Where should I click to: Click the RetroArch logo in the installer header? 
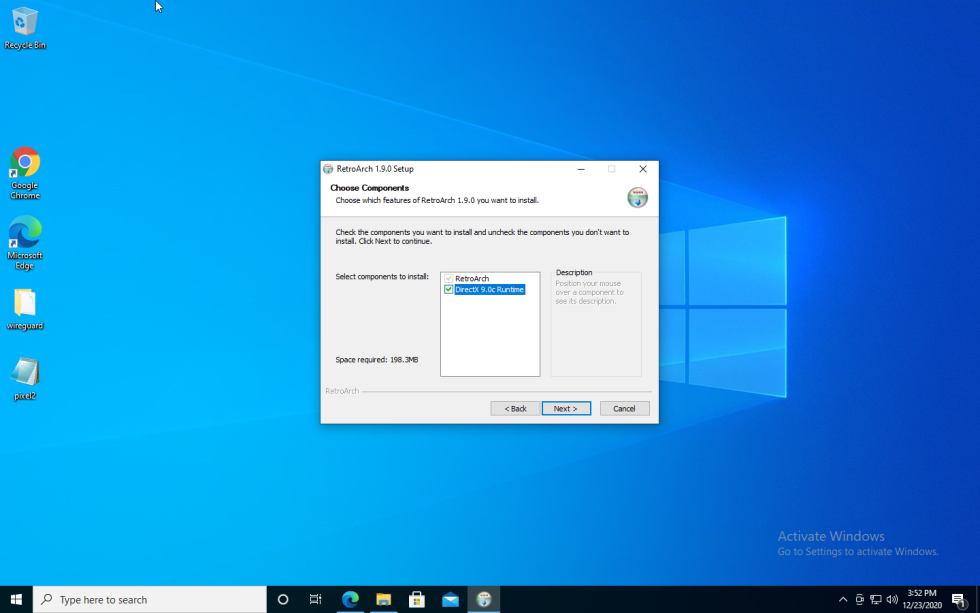[x=637, y=197]
